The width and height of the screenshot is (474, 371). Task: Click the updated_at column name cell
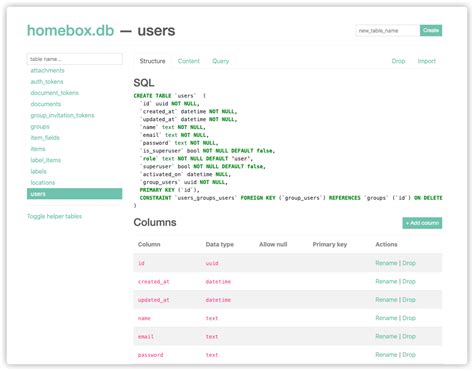154,300
